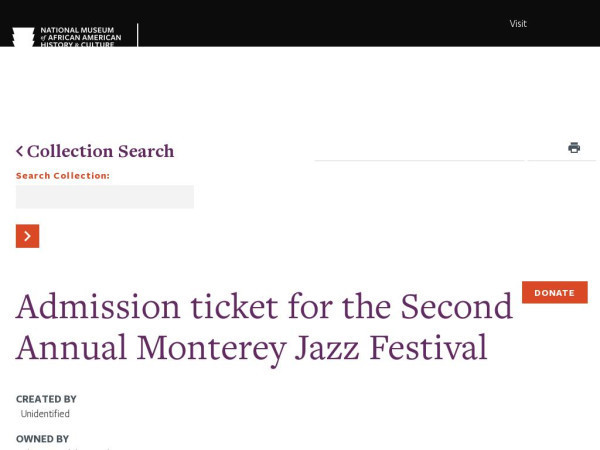
Task: Click the back chevron beside Collection Search
Action: click(20, 151)
